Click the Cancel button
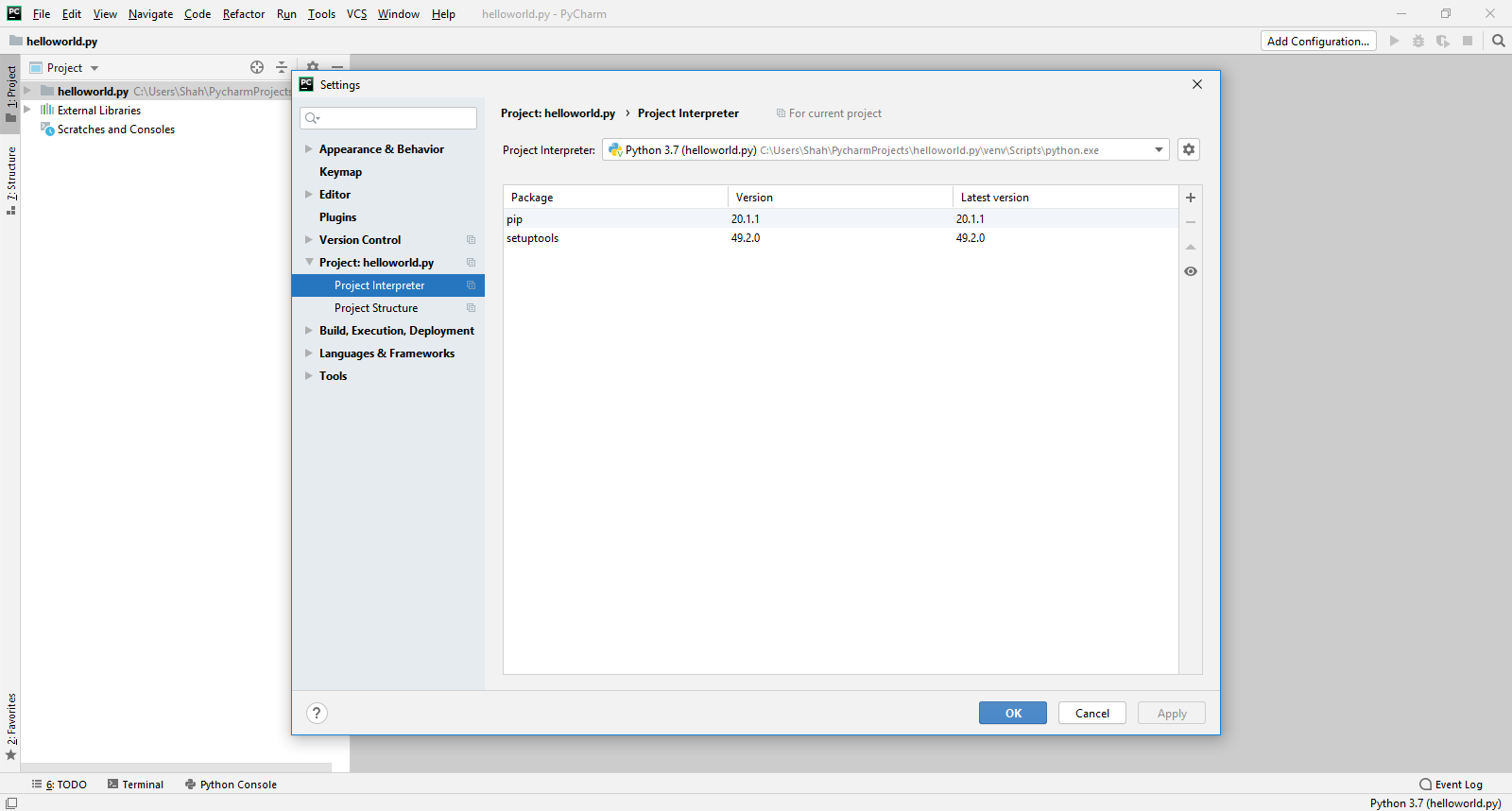 coord(1092,713)
